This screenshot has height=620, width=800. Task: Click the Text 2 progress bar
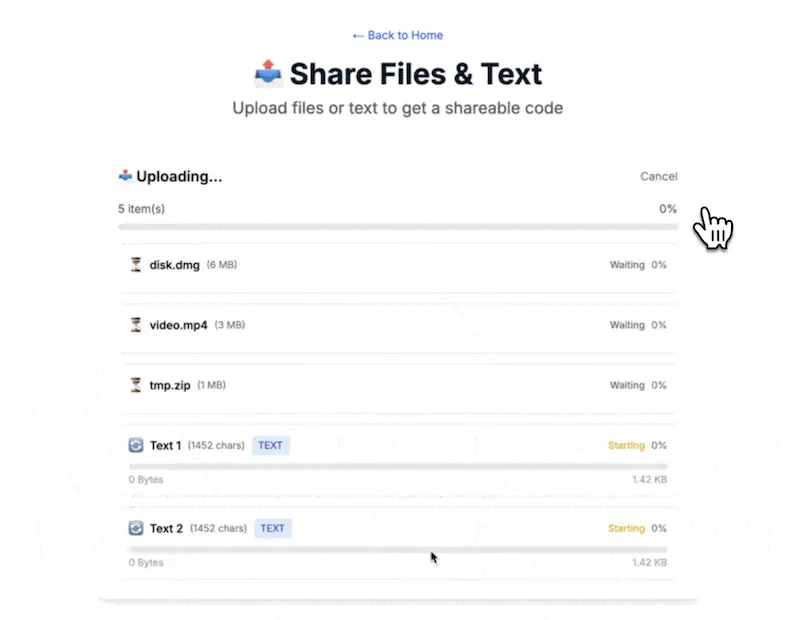398,549
